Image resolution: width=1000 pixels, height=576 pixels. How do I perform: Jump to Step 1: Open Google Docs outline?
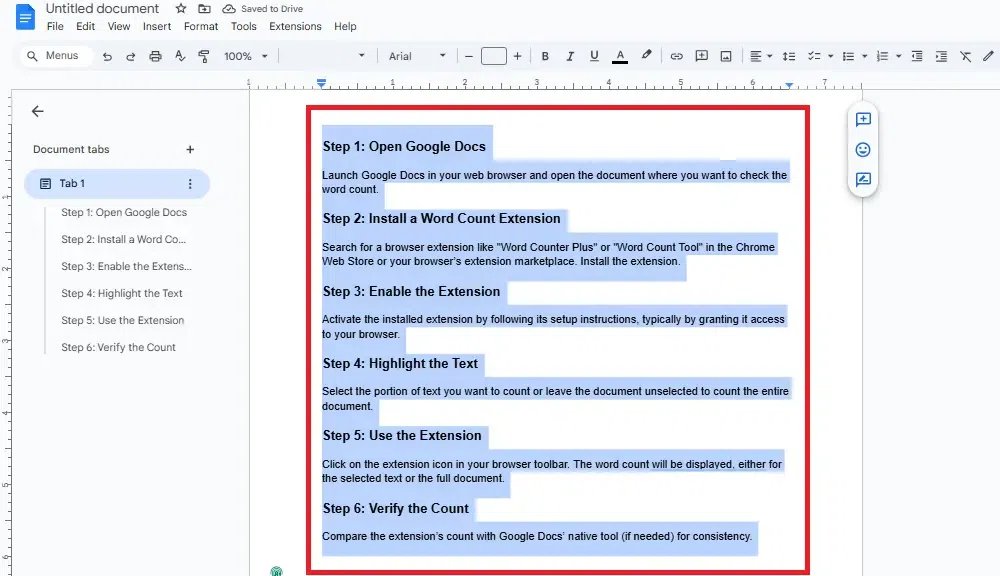[x=124, y=212]
